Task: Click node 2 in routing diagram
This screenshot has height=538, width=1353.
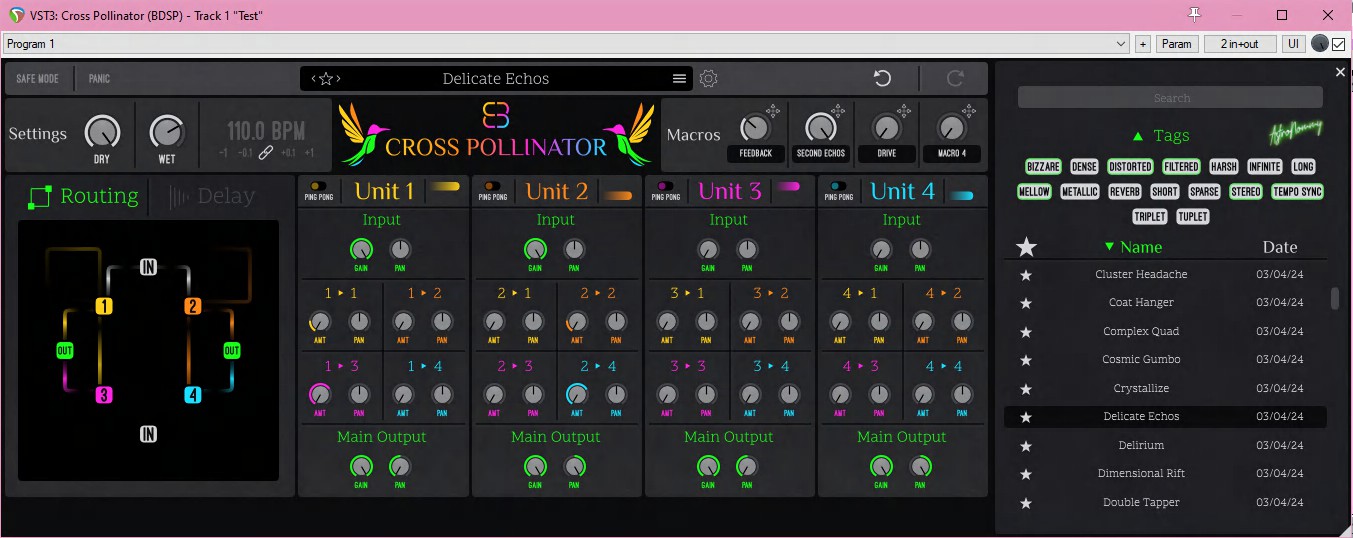Action: 192,306
